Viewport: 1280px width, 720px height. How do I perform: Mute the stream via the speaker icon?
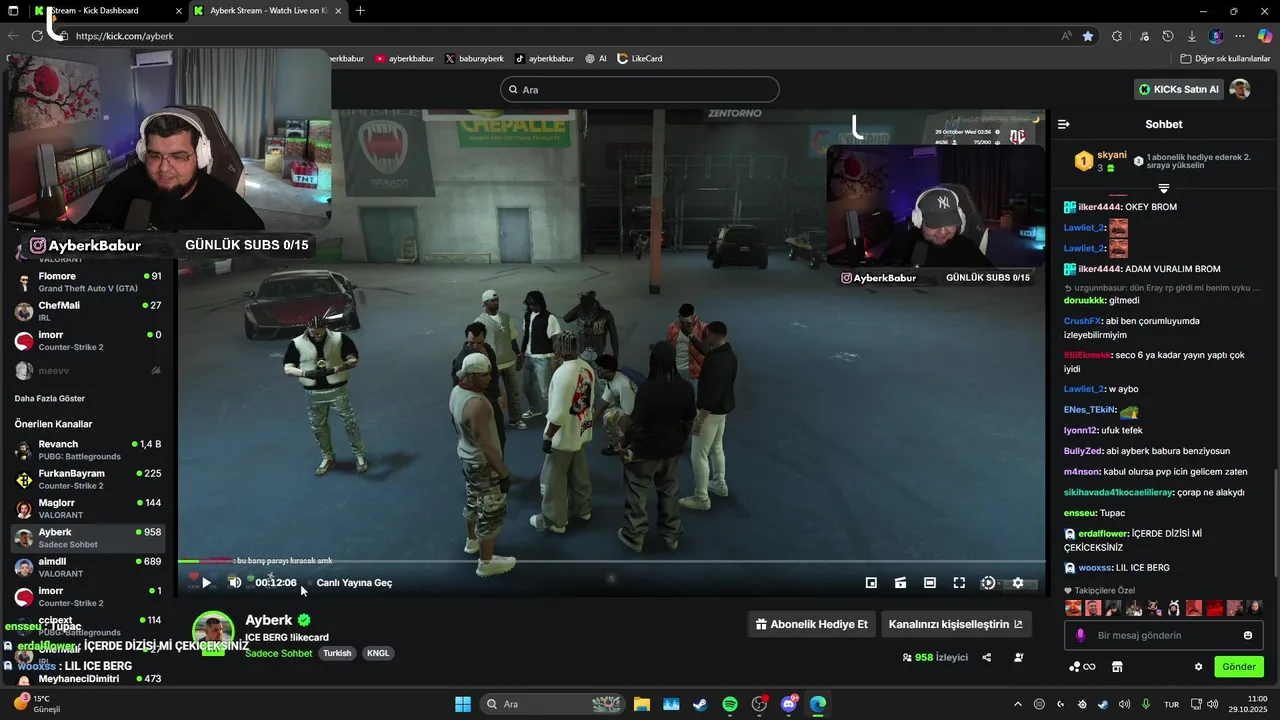[x=234, y=583]
